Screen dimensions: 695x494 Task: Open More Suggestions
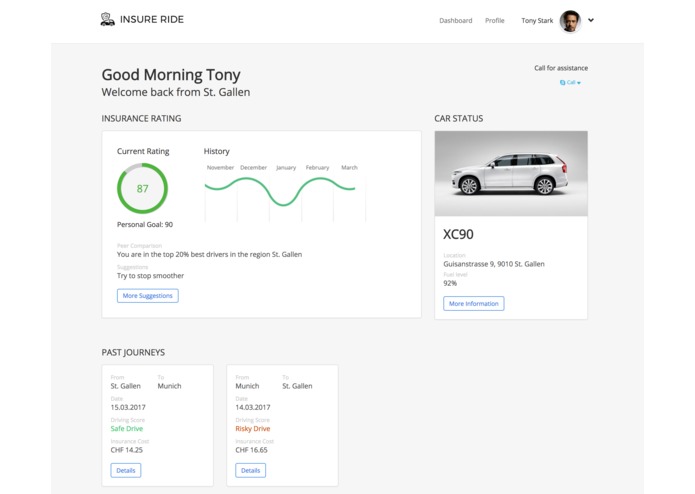point(148,296)
